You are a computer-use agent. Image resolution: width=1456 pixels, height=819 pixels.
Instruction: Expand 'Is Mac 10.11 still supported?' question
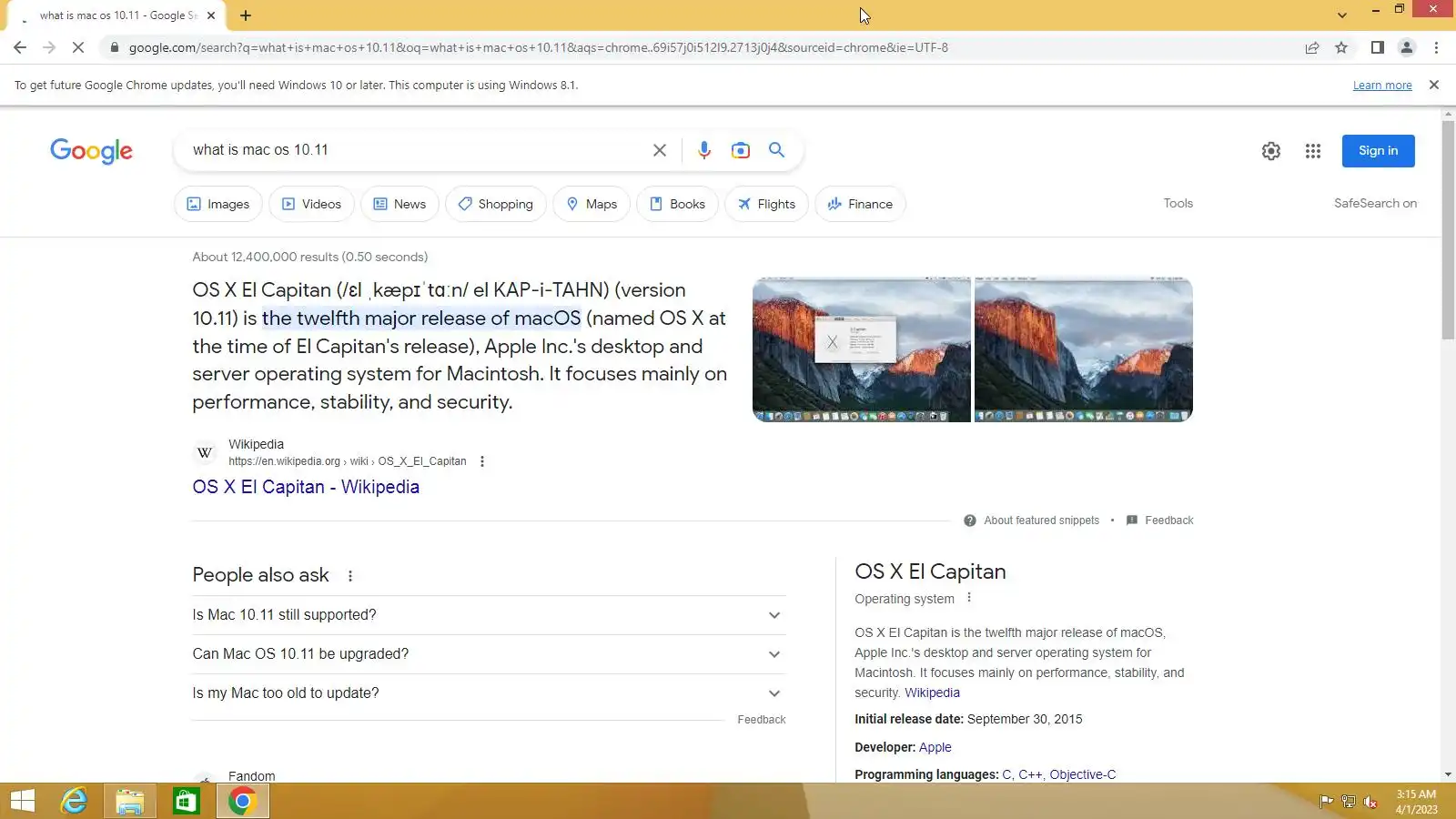[489, 615]
